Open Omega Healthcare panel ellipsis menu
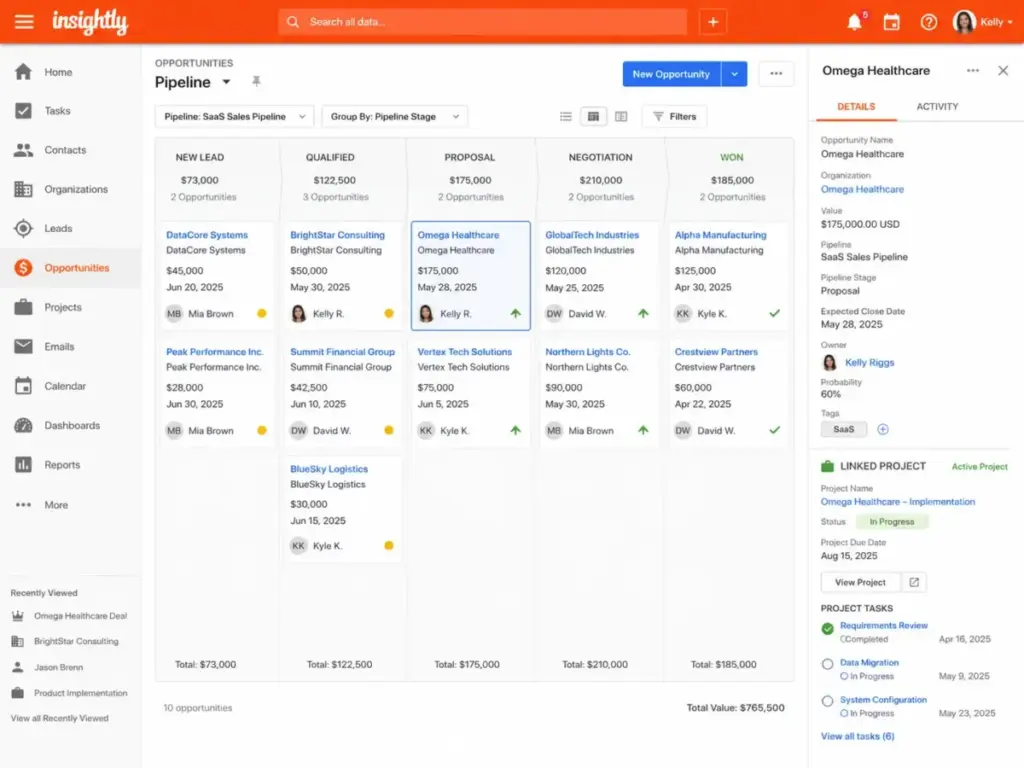The width and height of the screenshot is (1024, 768). pyautogui.click(x=972, y=71)
